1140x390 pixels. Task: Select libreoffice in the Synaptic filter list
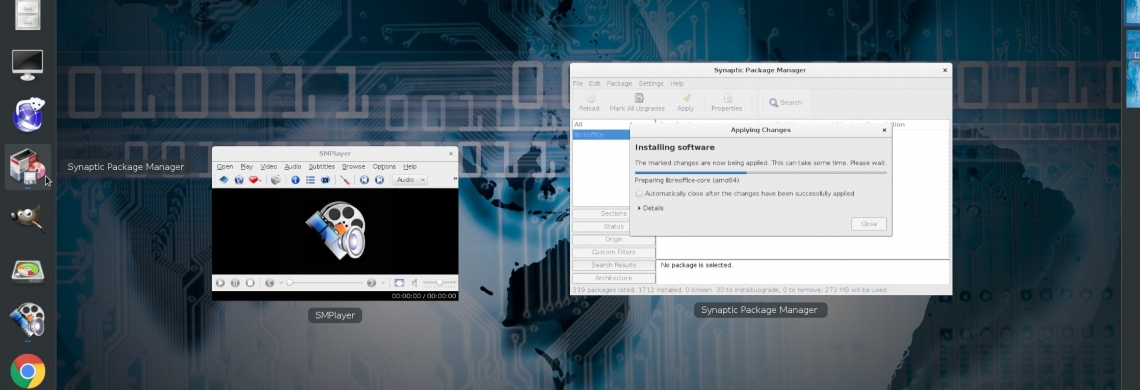click(x=600, y=135)
